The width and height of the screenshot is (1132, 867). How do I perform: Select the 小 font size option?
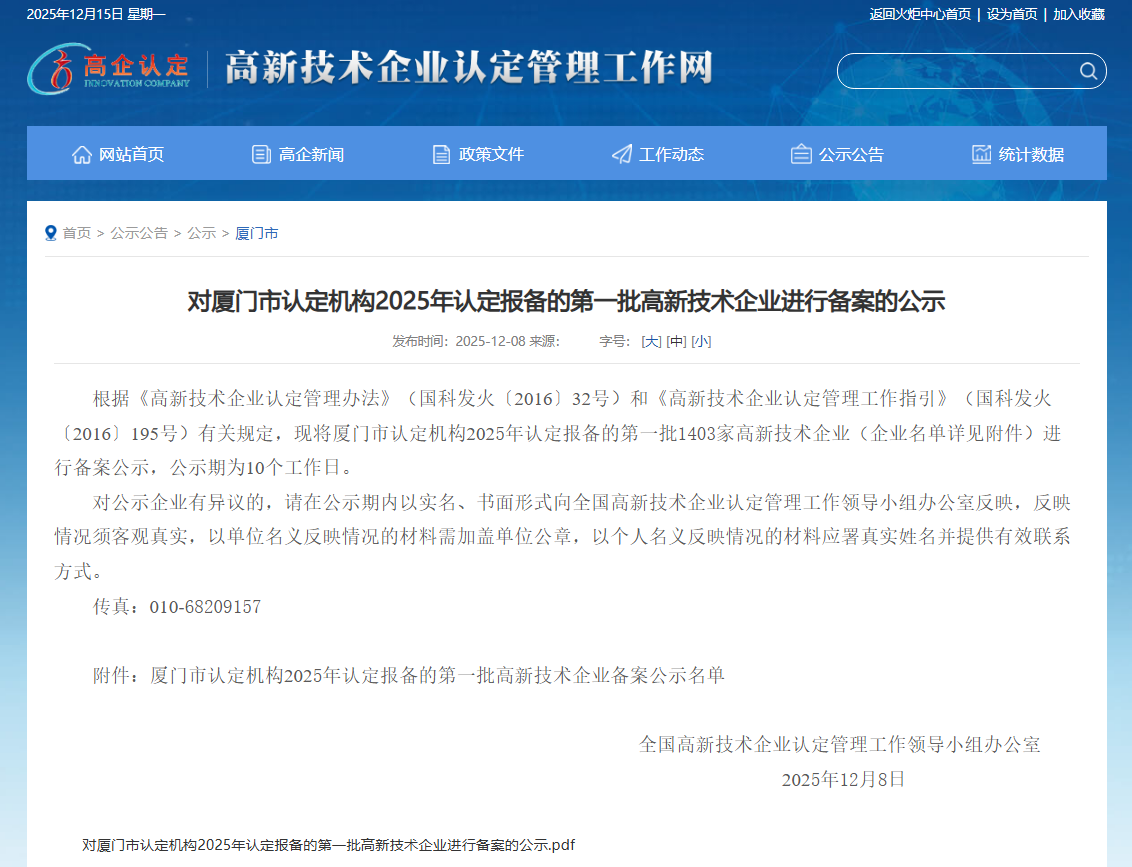701,341
